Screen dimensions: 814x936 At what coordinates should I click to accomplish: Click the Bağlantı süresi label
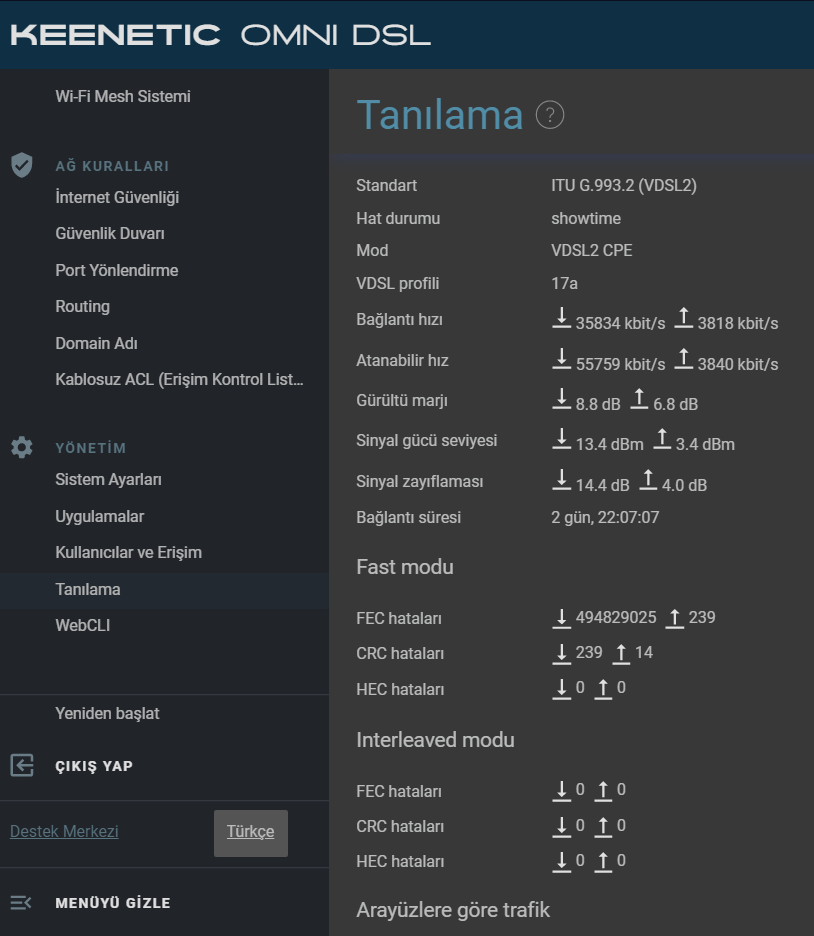[x=408, y=517]
